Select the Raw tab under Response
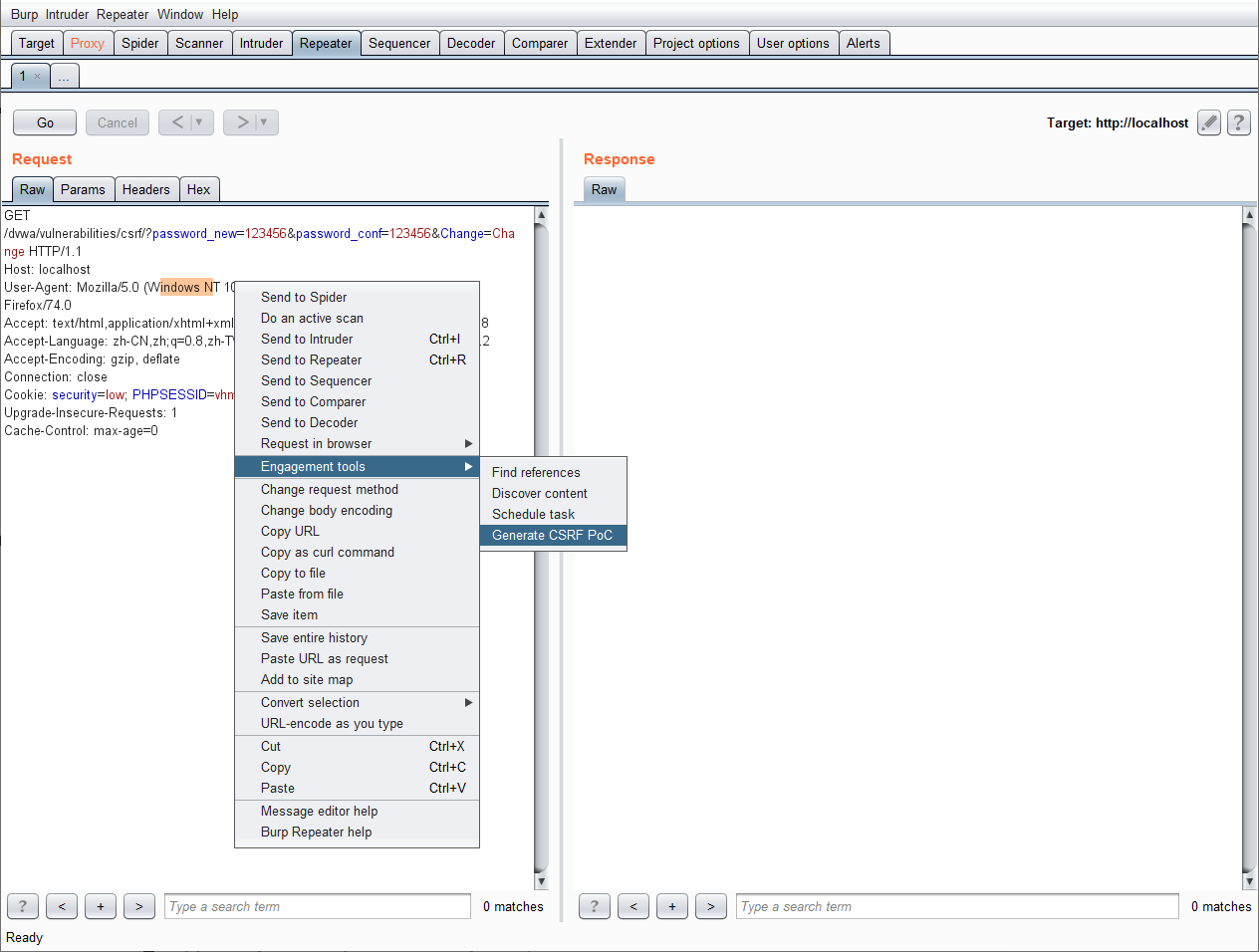The image size is (1259, 952). tap(605, 189)
